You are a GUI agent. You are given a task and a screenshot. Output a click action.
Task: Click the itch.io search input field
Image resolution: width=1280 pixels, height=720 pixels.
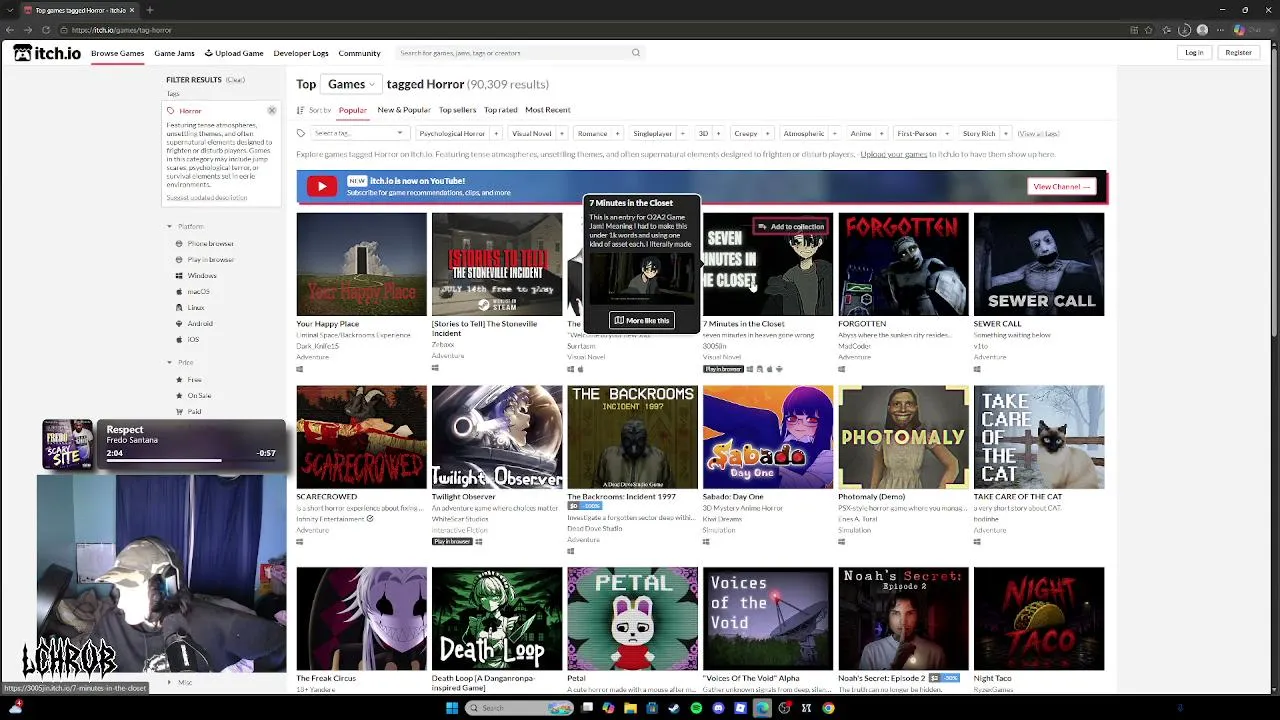512,53
